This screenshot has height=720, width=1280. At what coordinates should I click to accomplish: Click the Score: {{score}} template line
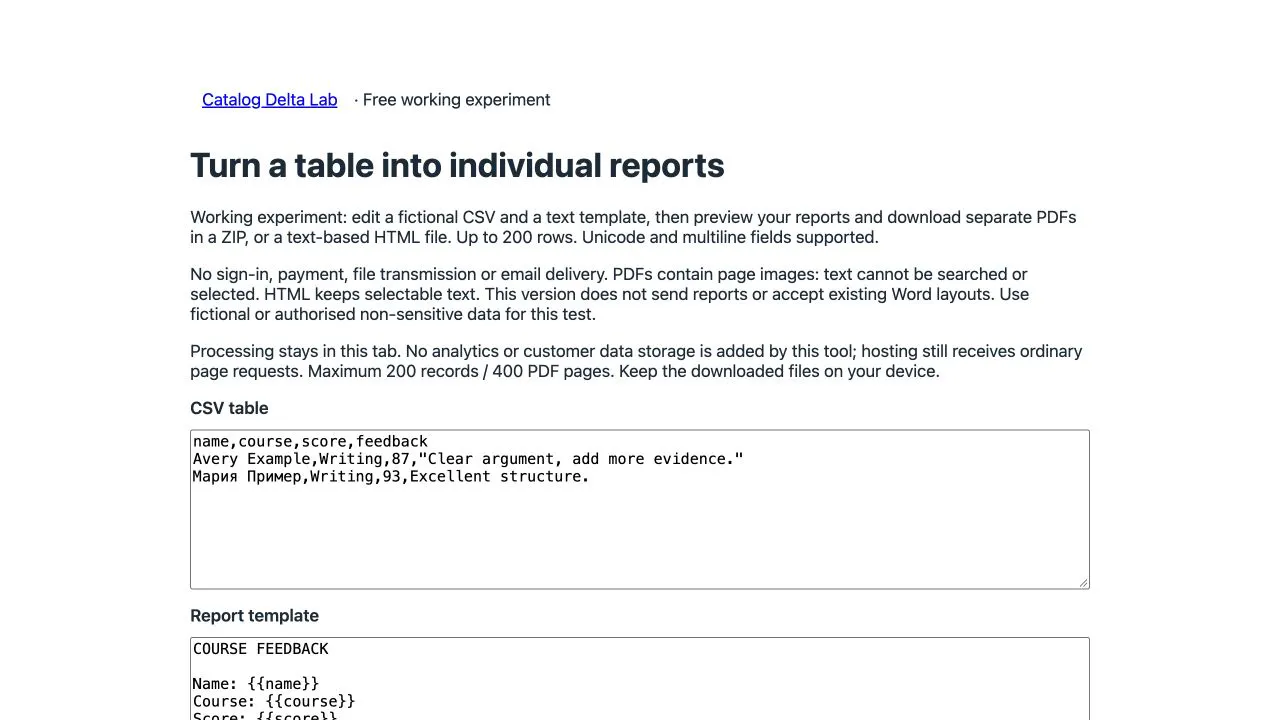click(x=265, y=716)
